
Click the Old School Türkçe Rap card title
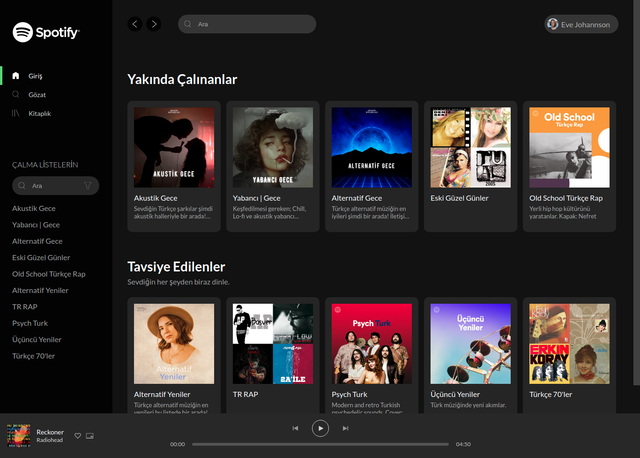pyautogui.click(x=566, y=198)
